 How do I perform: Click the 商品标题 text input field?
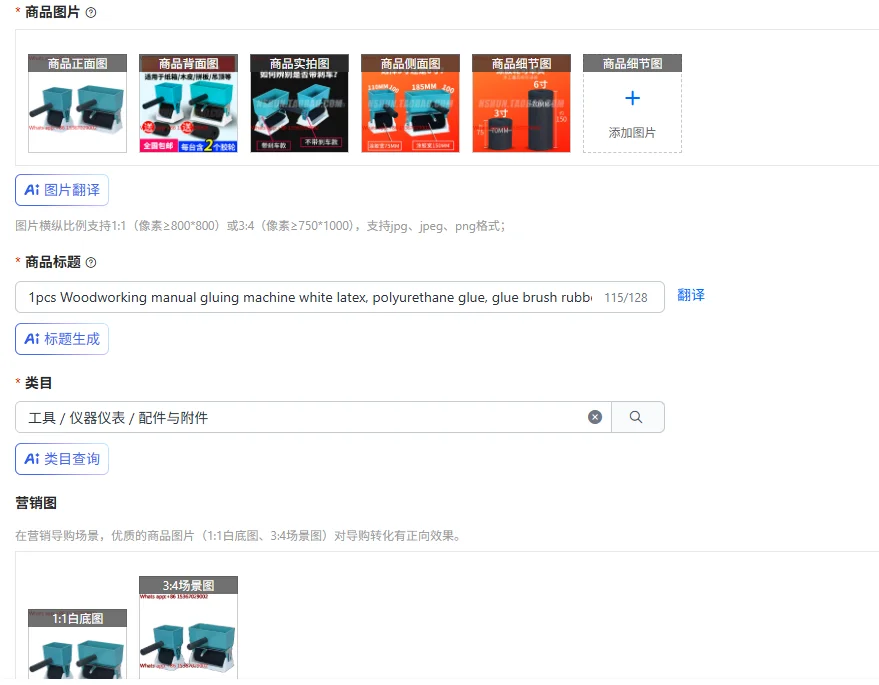340,297
